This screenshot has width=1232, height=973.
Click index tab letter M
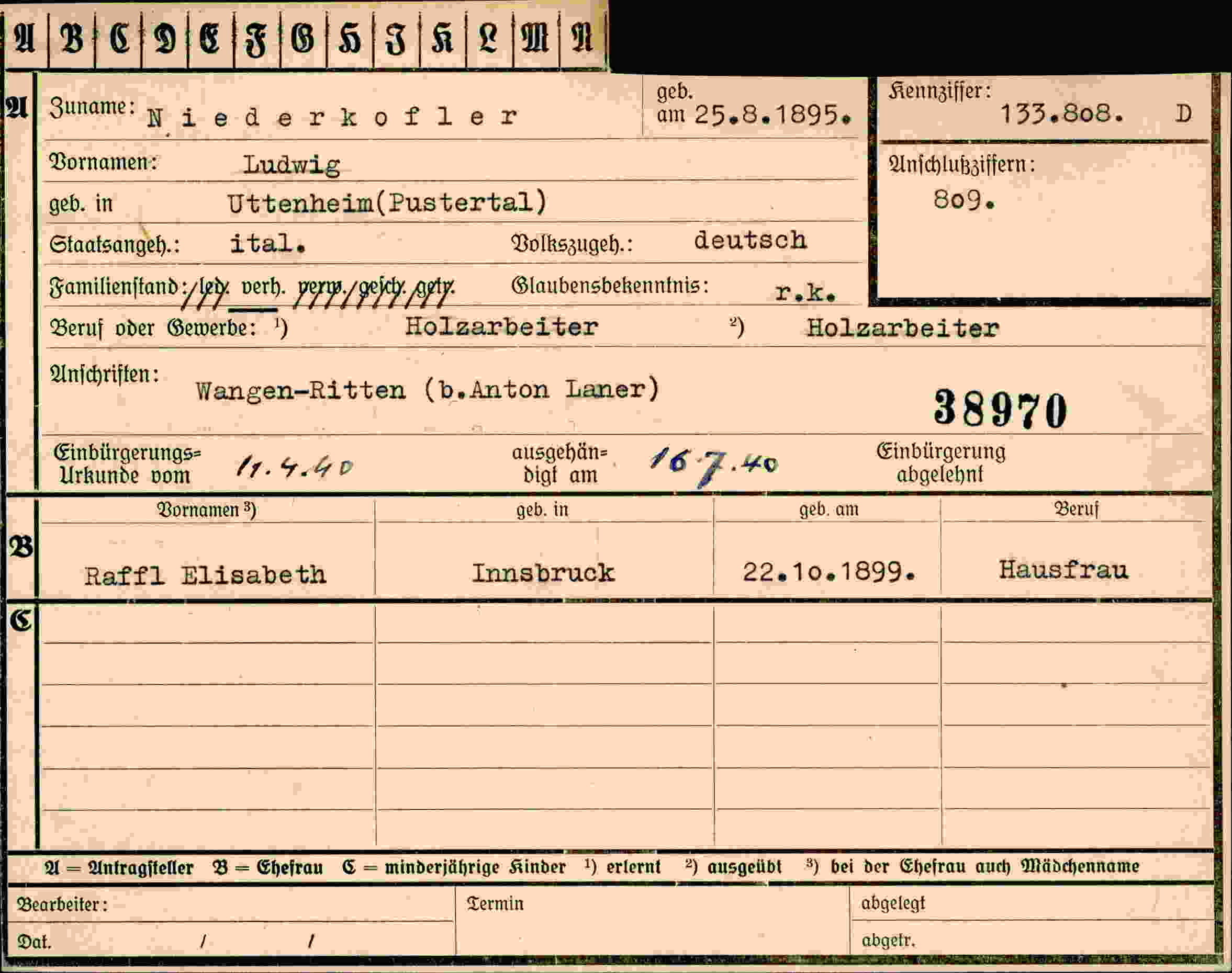pyautogui.click(x=535, y=39)
